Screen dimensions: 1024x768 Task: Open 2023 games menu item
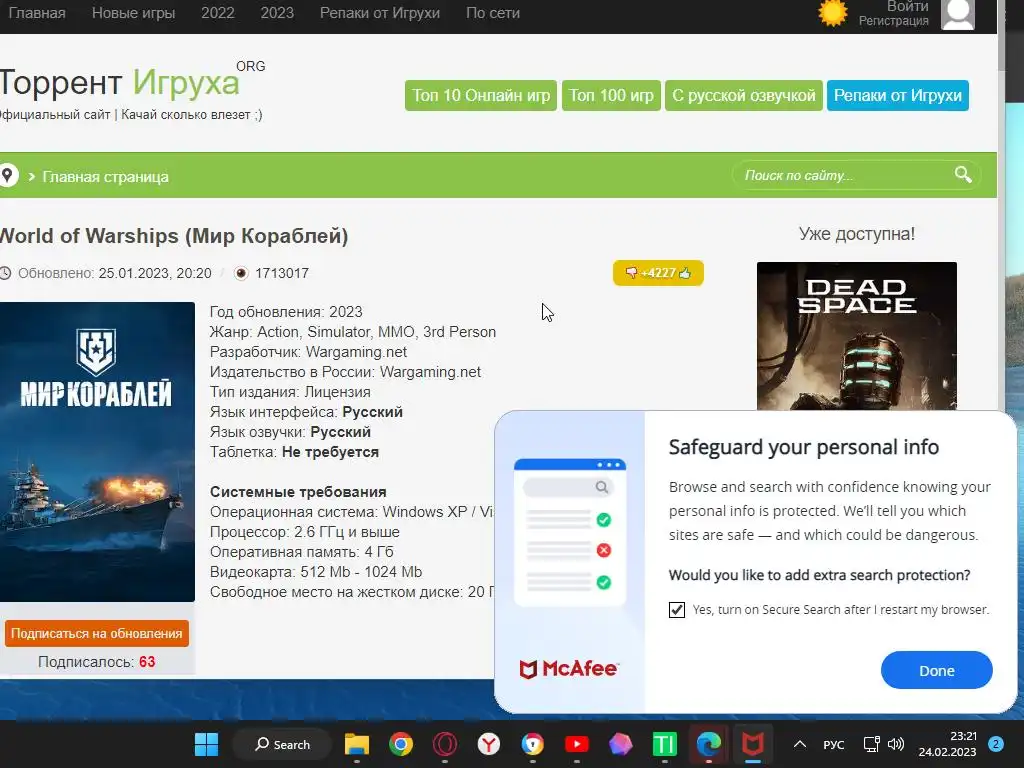[x=277, y=13]
